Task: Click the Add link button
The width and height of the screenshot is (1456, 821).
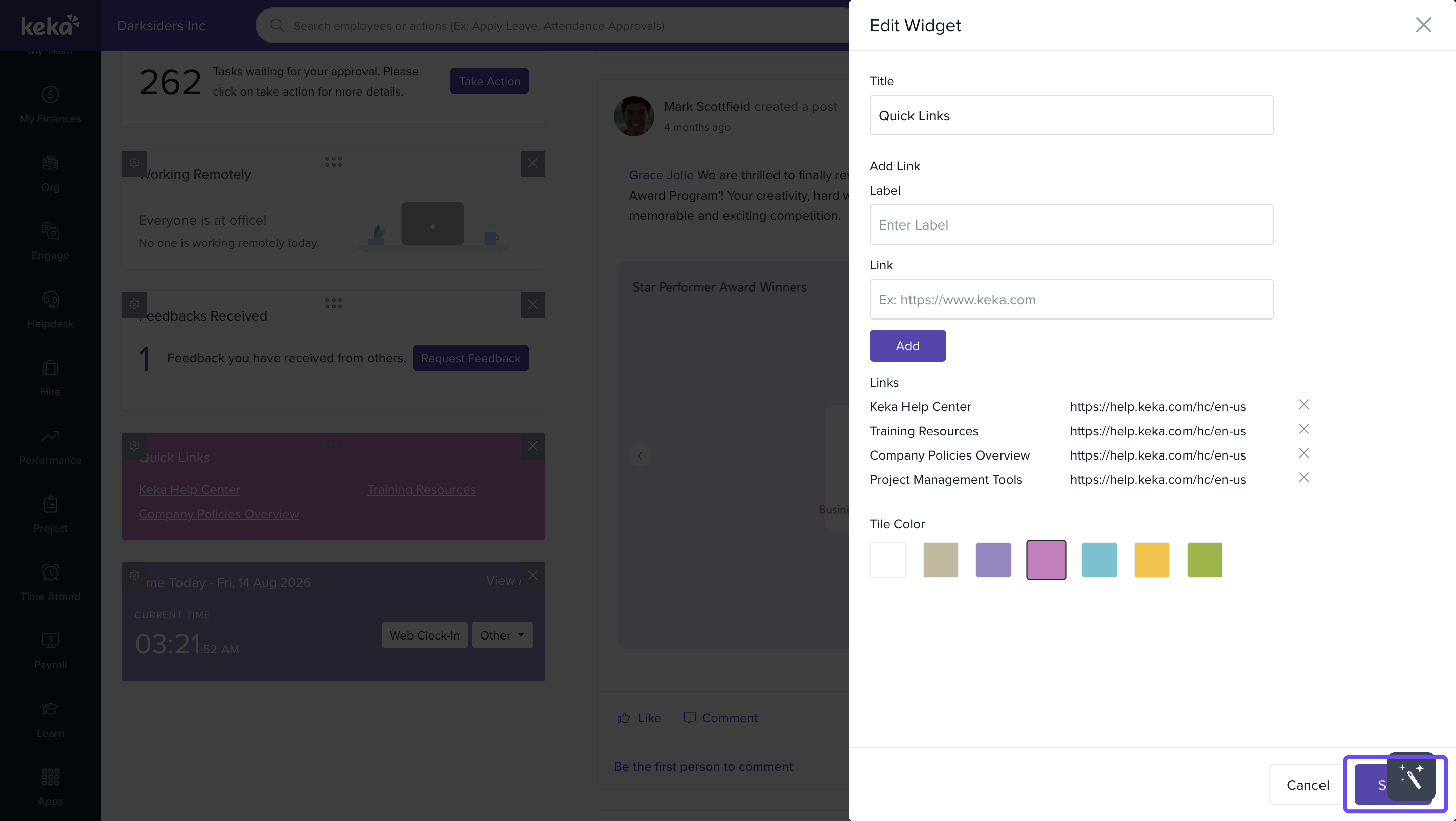Action: click(907, 346)
